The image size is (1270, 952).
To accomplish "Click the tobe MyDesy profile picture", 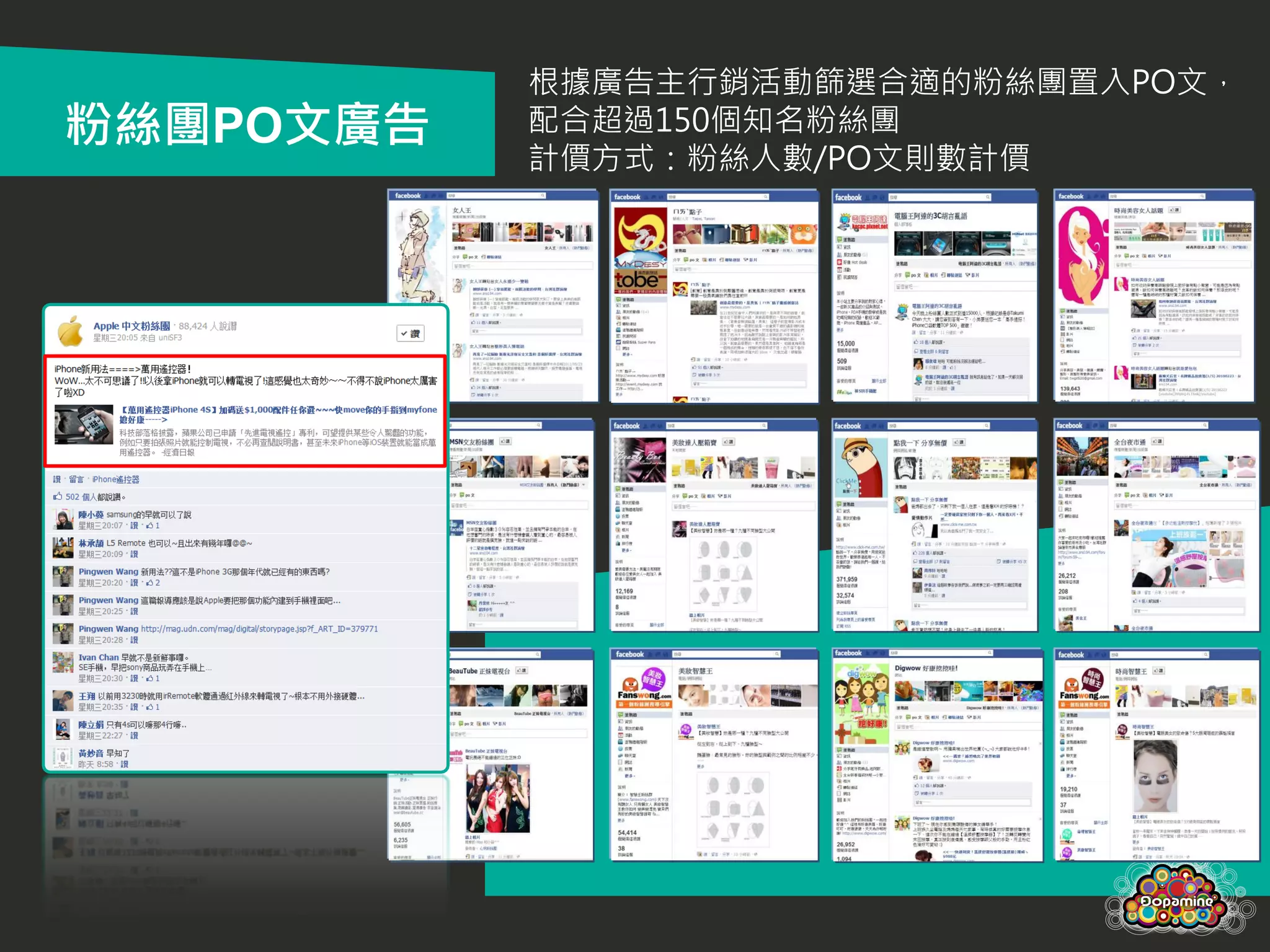I will click(641, 250).
